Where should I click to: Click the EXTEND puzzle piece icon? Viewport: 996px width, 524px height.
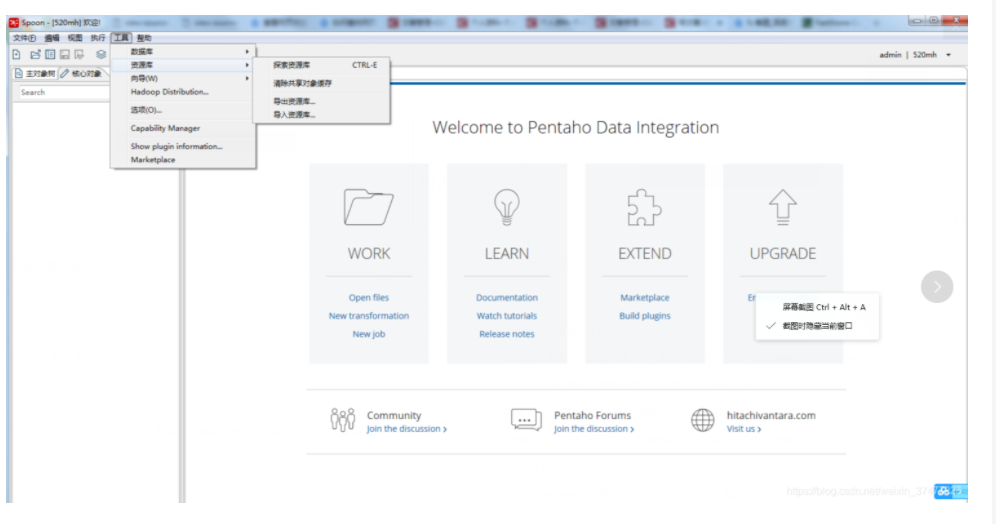644,208
